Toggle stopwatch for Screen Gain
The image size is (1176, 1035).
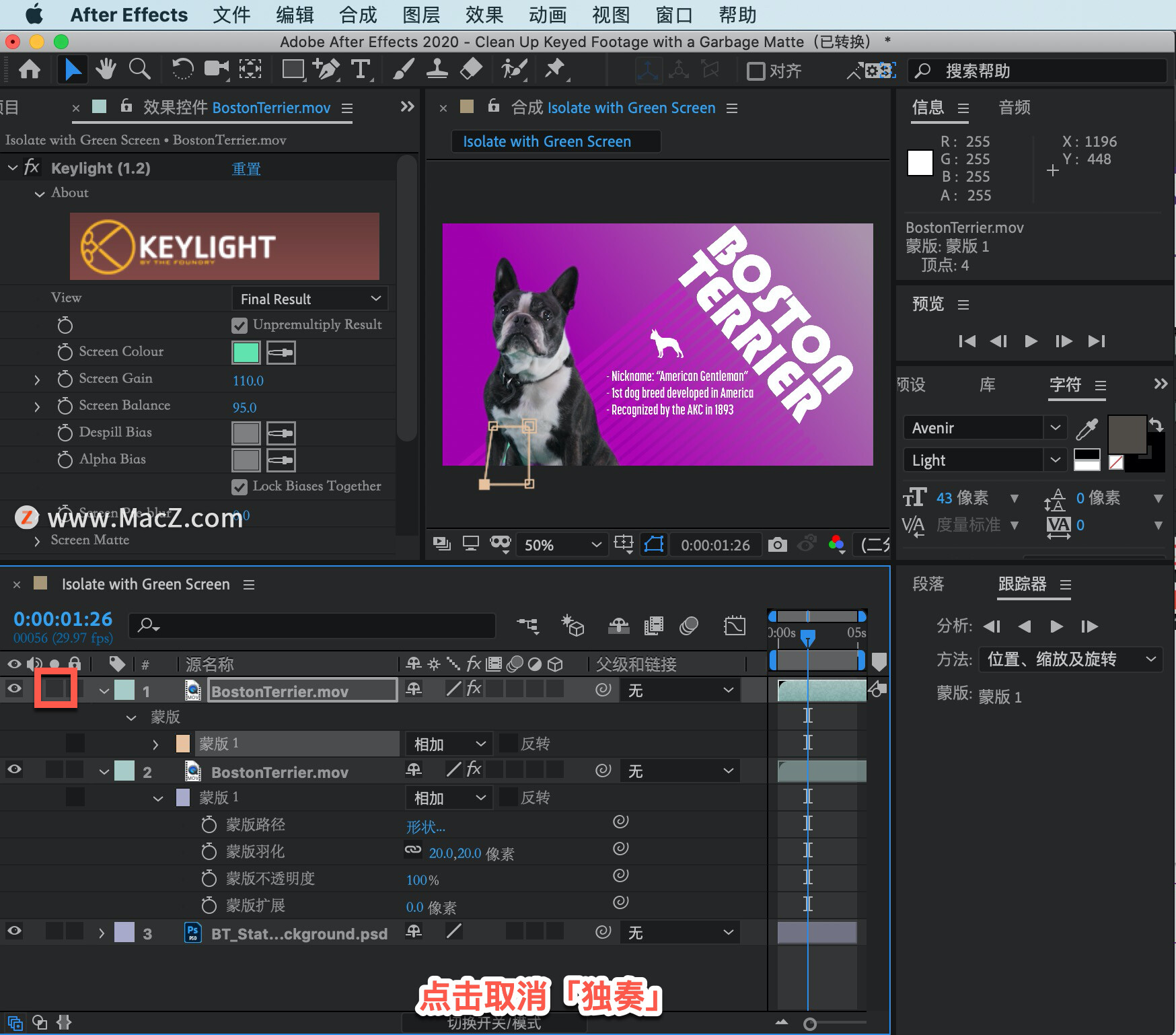click(65, 379)
